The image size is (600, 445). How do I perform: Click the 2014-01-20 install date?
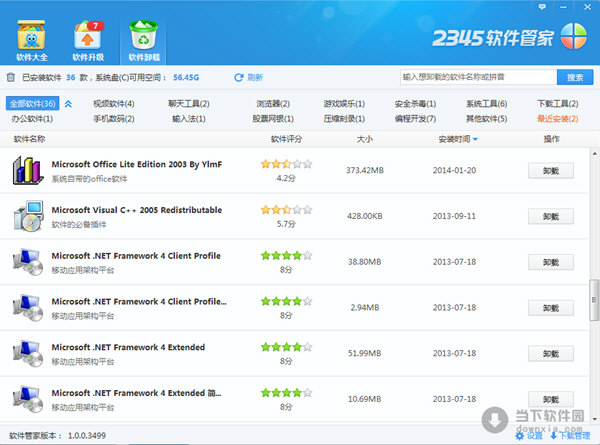454,170
